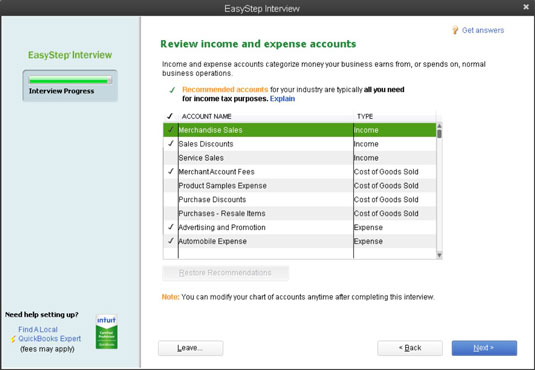Screen dimensions: 535x370
Task: Select Advertising and Promotion account name
Action: (x=222, y=227)
